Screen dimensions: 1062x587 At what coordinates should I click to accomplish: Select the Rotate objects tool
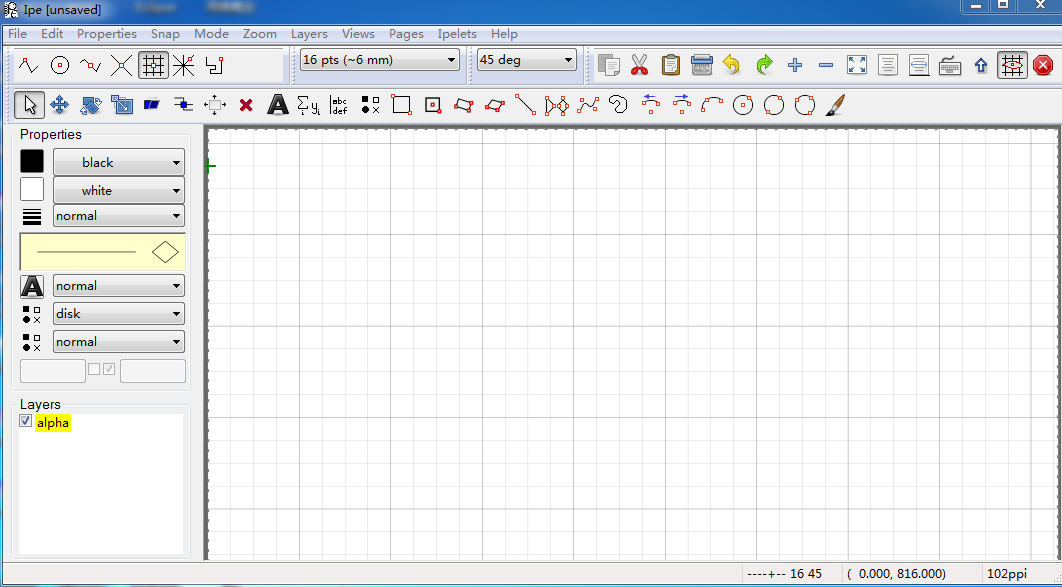click(91, 104)
